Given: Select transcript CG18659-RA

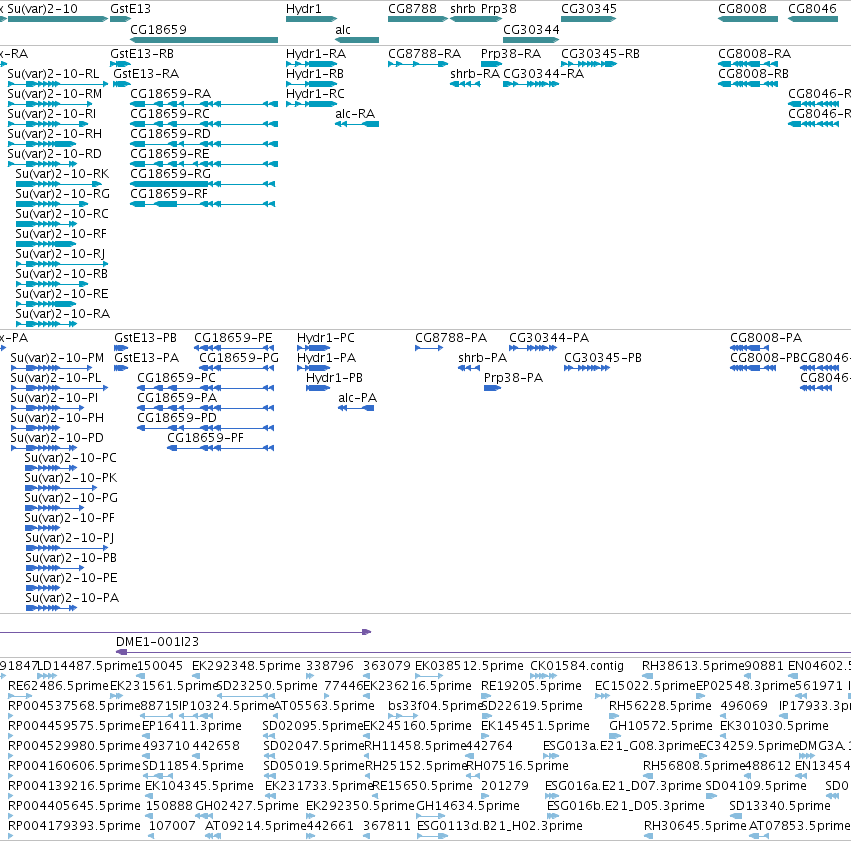Looking at the screenshot, I should [204, 104].
